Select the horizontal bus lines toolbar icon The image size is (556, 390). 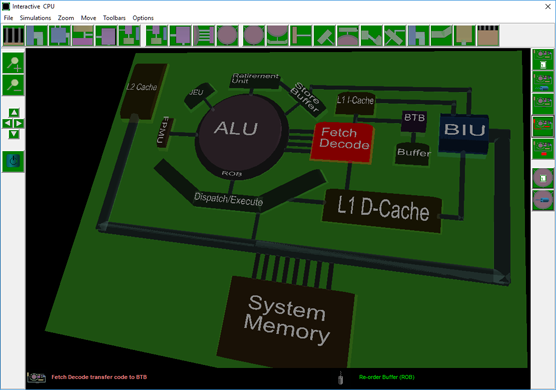click(204, 35)
